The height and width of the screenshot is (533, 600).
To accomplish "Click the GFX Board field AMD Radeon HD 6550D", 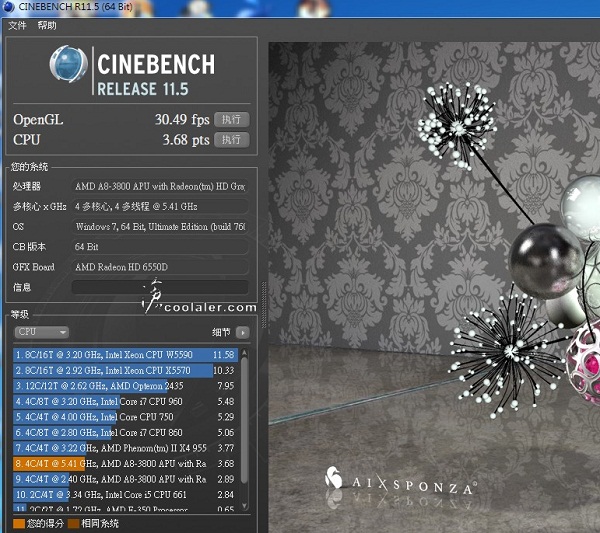I will pos(160,267).
